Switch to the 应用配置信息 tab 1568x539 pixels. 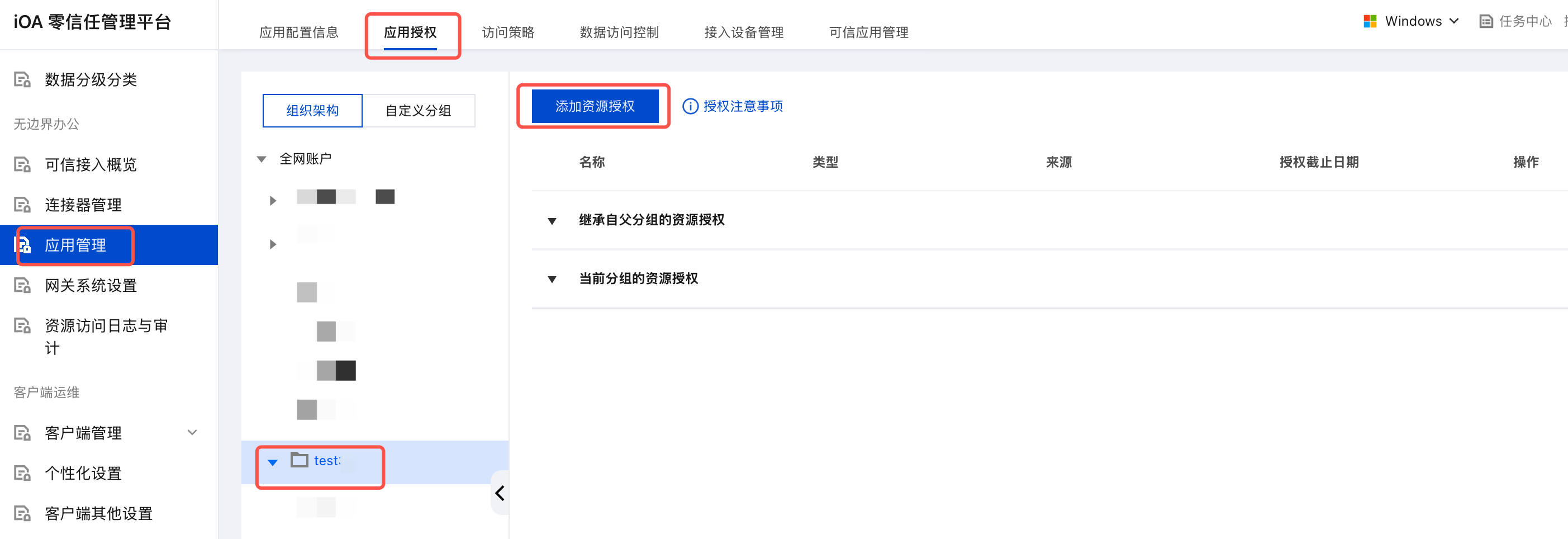point(299,32)
